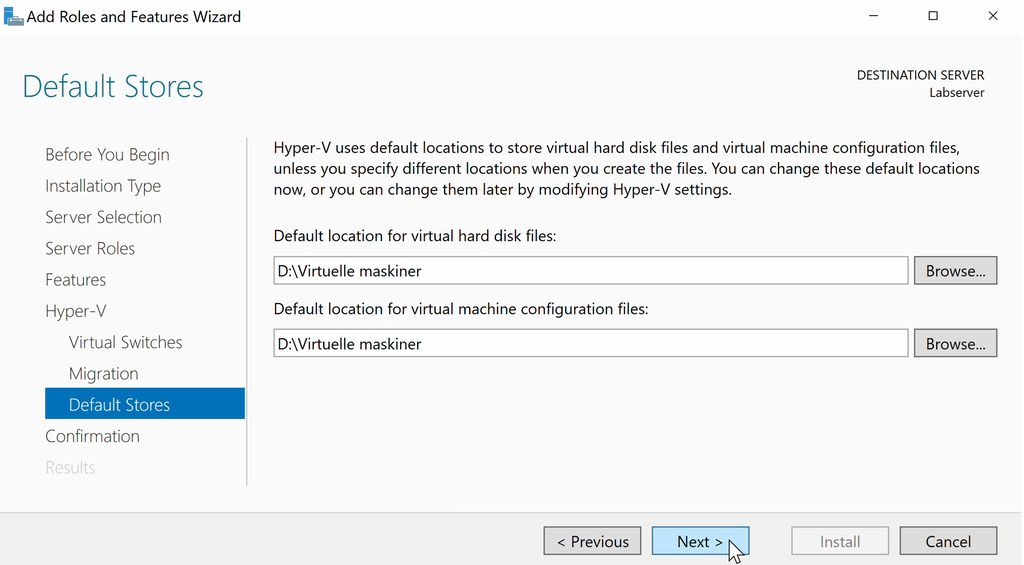The width and height of the screenshot is (1024, 565).
Task: Select Server Selection in the sidebar
Action: (103, 217)
